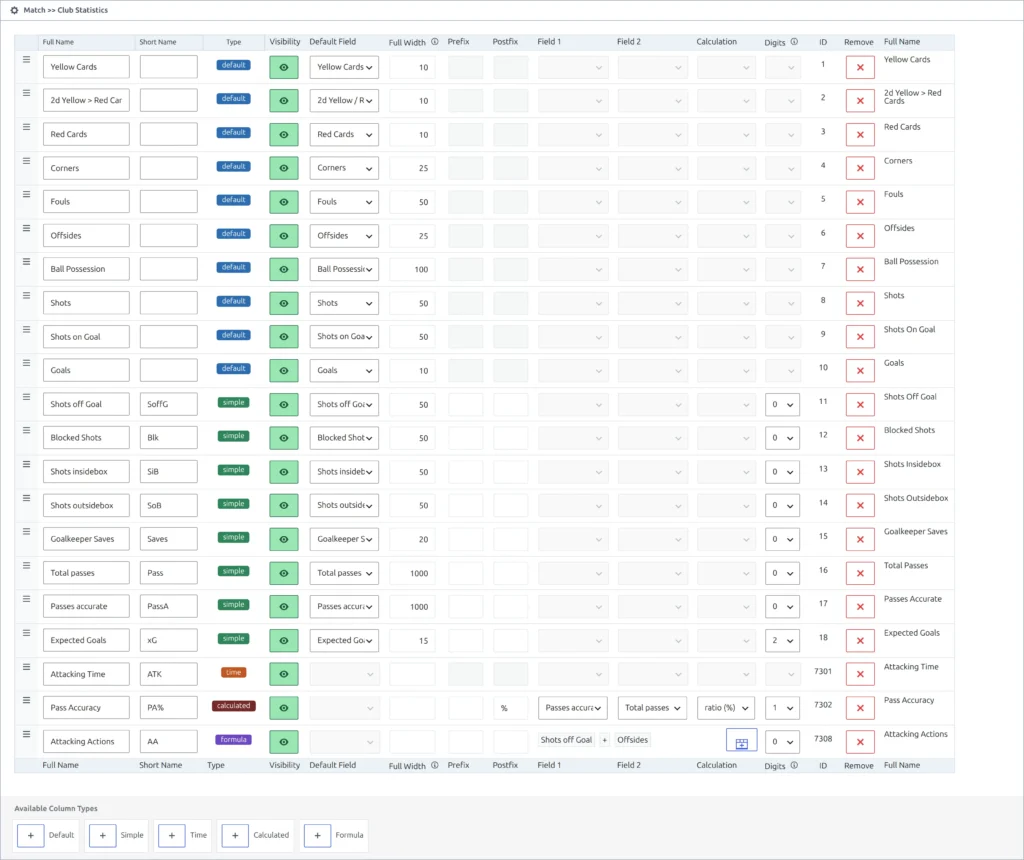Image resolution: width=1024 pixels, height=860 pixels.
Task: Add a Simple column type
Action: tap(102, 835)
